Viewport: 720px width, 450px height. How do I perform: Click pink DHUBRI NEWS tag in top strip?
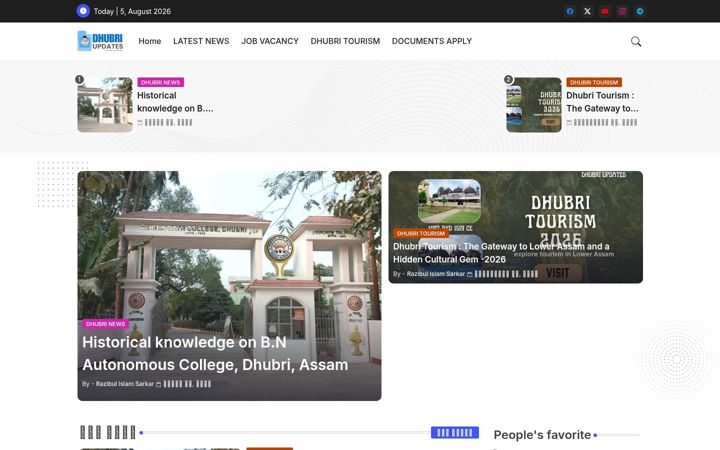click(161, 82)
